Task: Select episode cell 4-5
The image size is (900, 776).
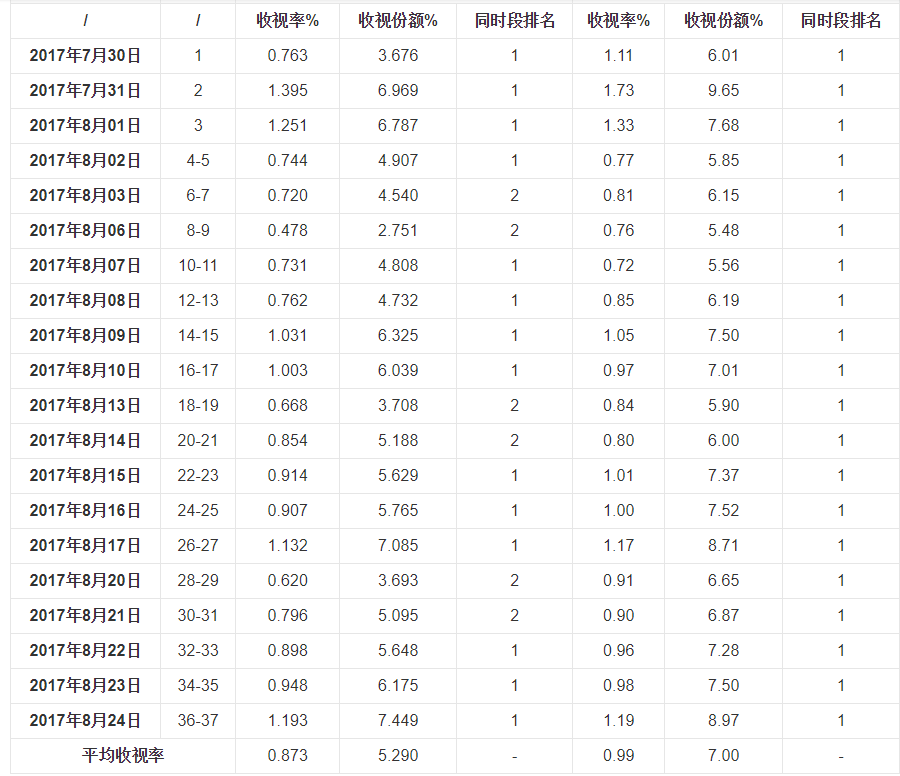Action: (198, 161)
